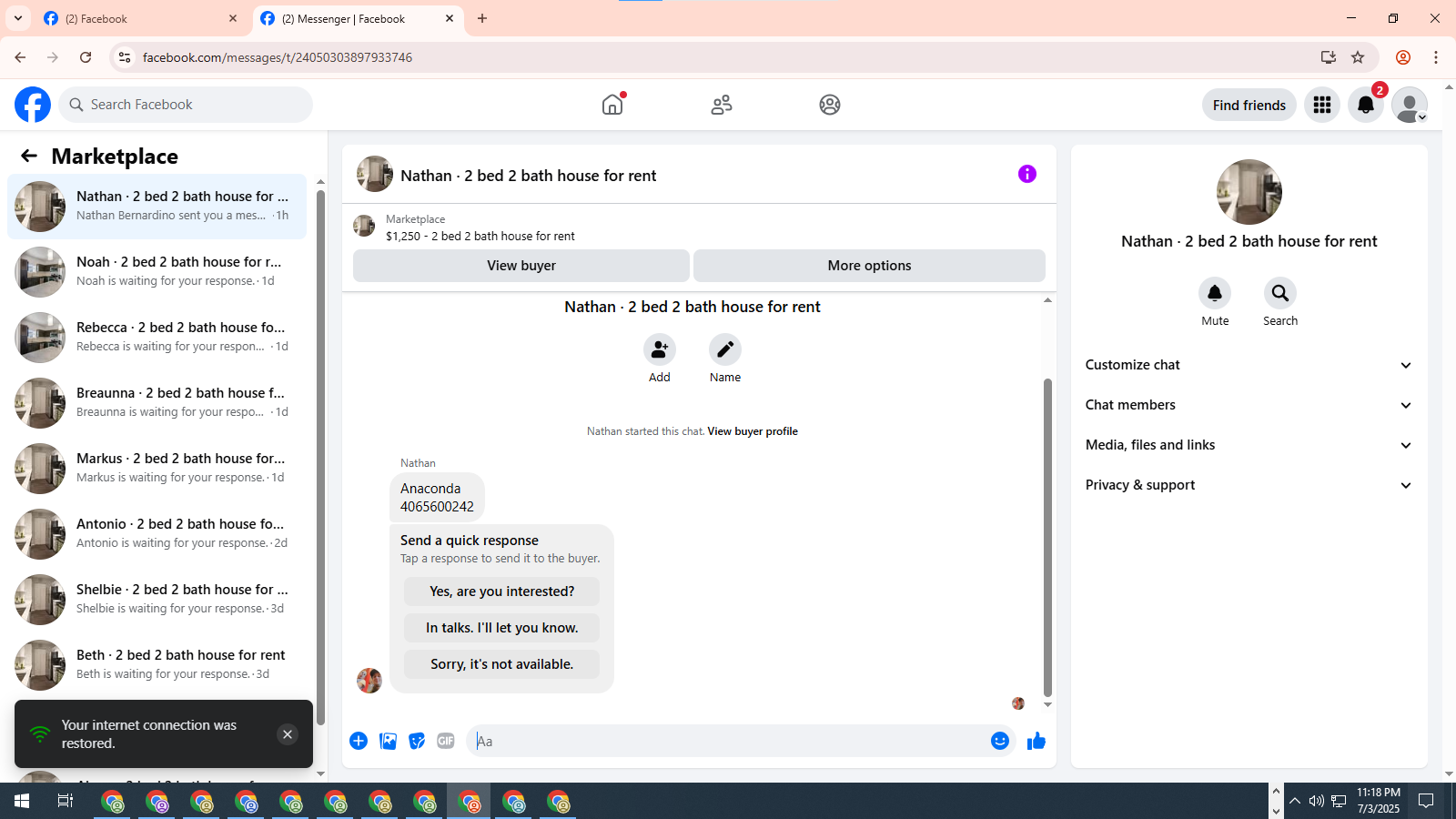This screenshot has width=1456, height=819.
Task: Open conversation information purple icon
Action: point(1027,174)
